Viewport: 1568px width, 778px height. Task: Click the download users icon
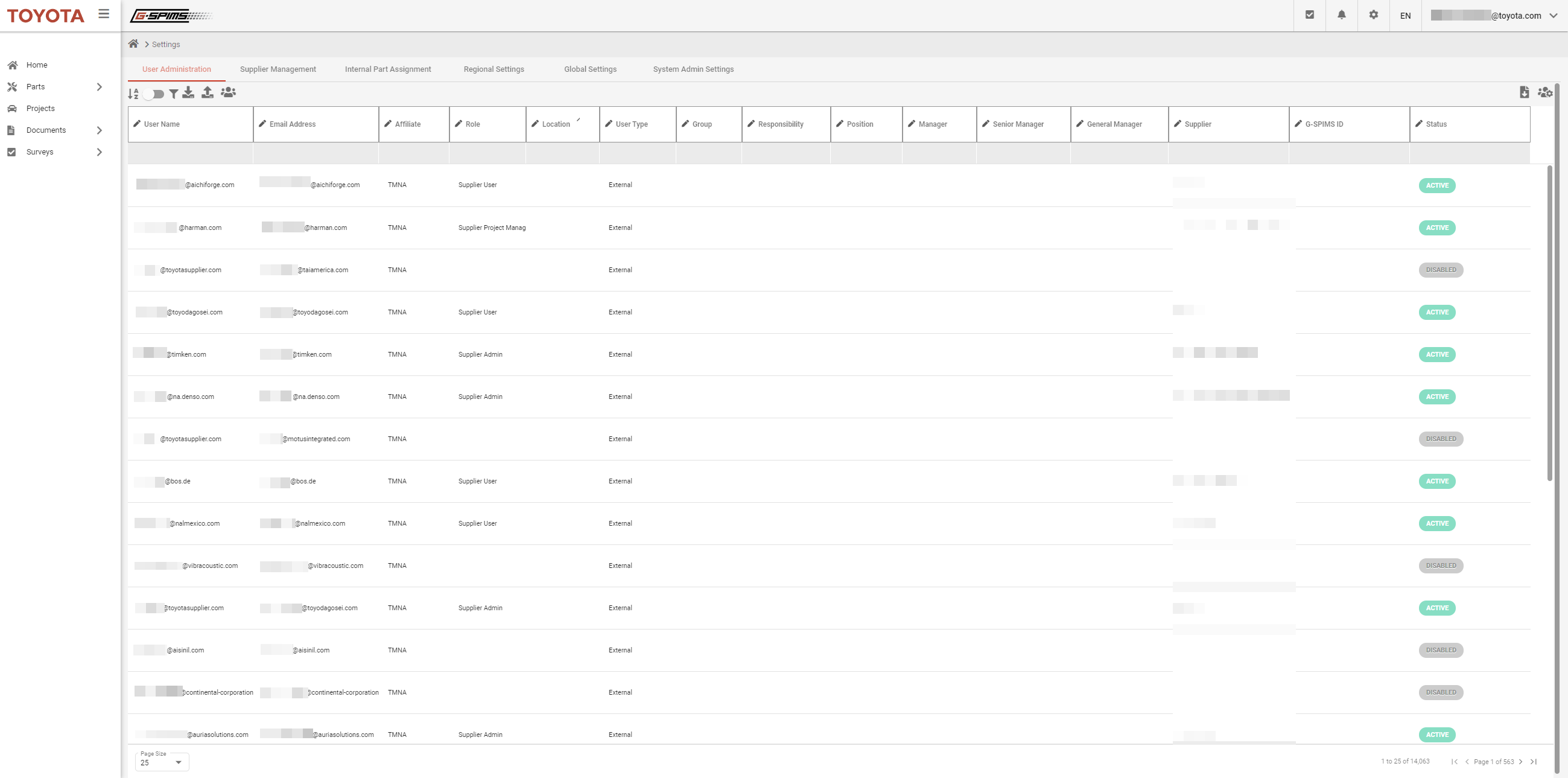tap(189, 92)
